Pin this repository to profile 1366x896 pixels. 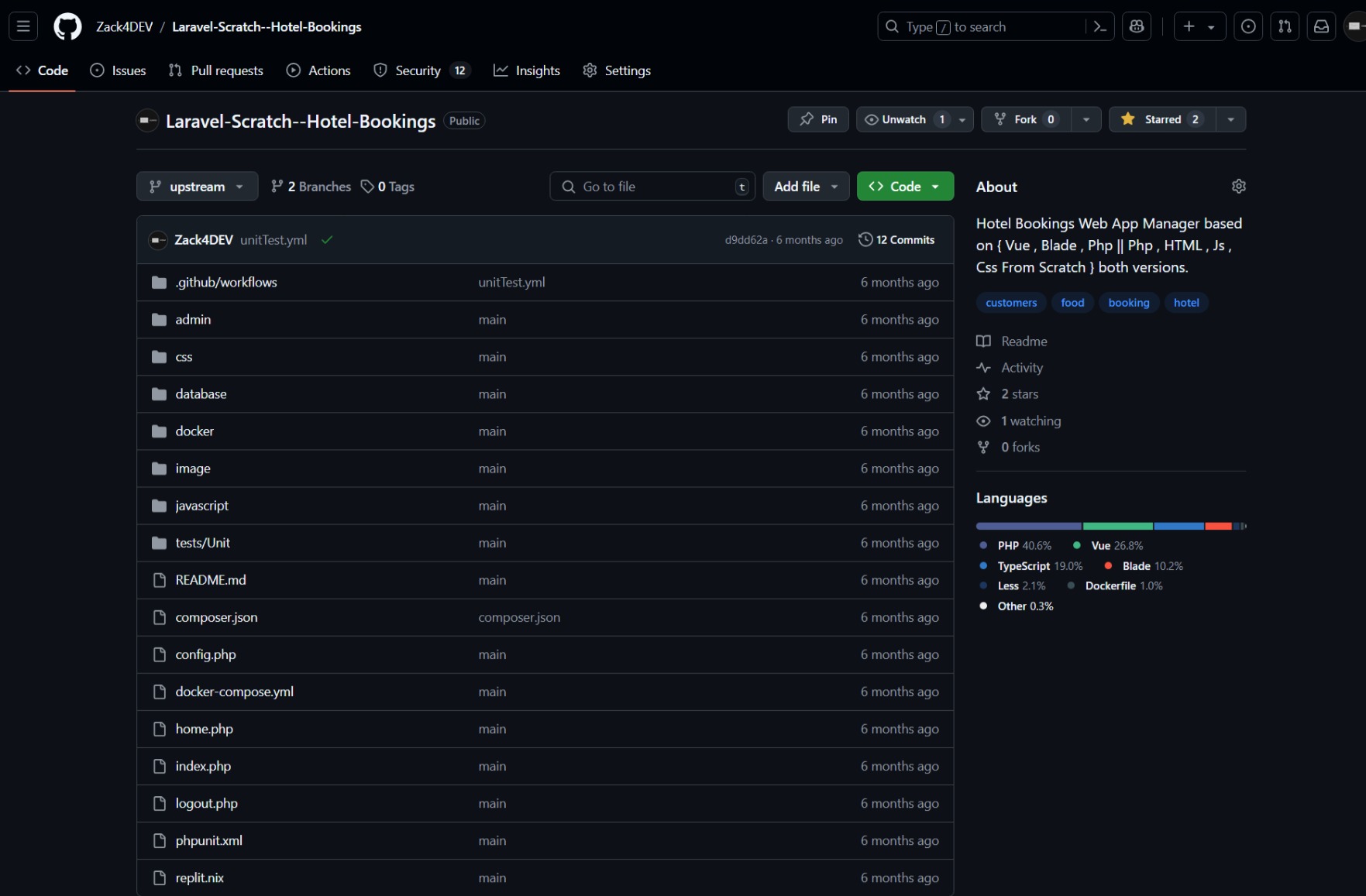[x=818, y=119]
